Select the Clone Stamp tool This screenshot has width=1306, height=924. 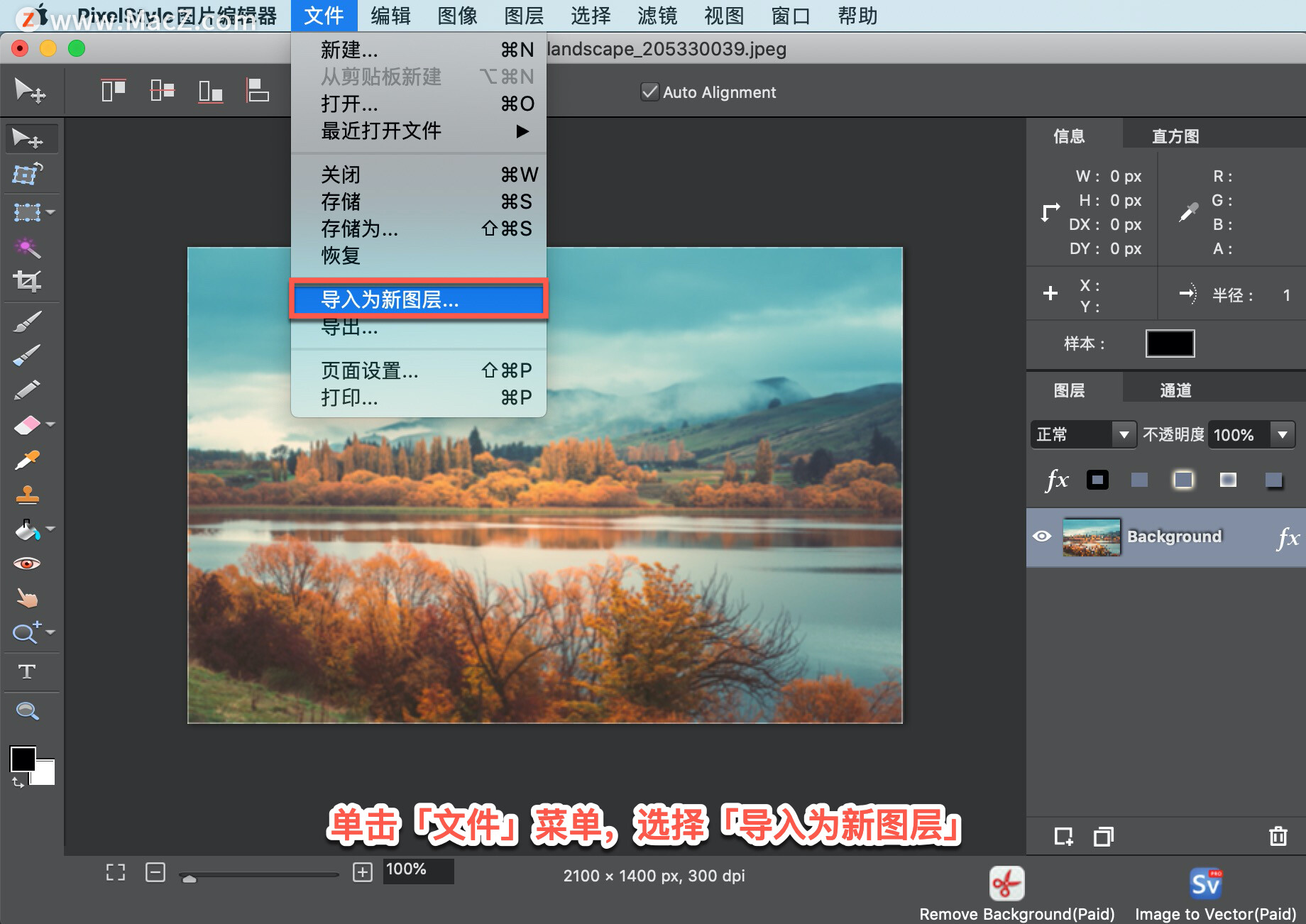pos(28,495)
